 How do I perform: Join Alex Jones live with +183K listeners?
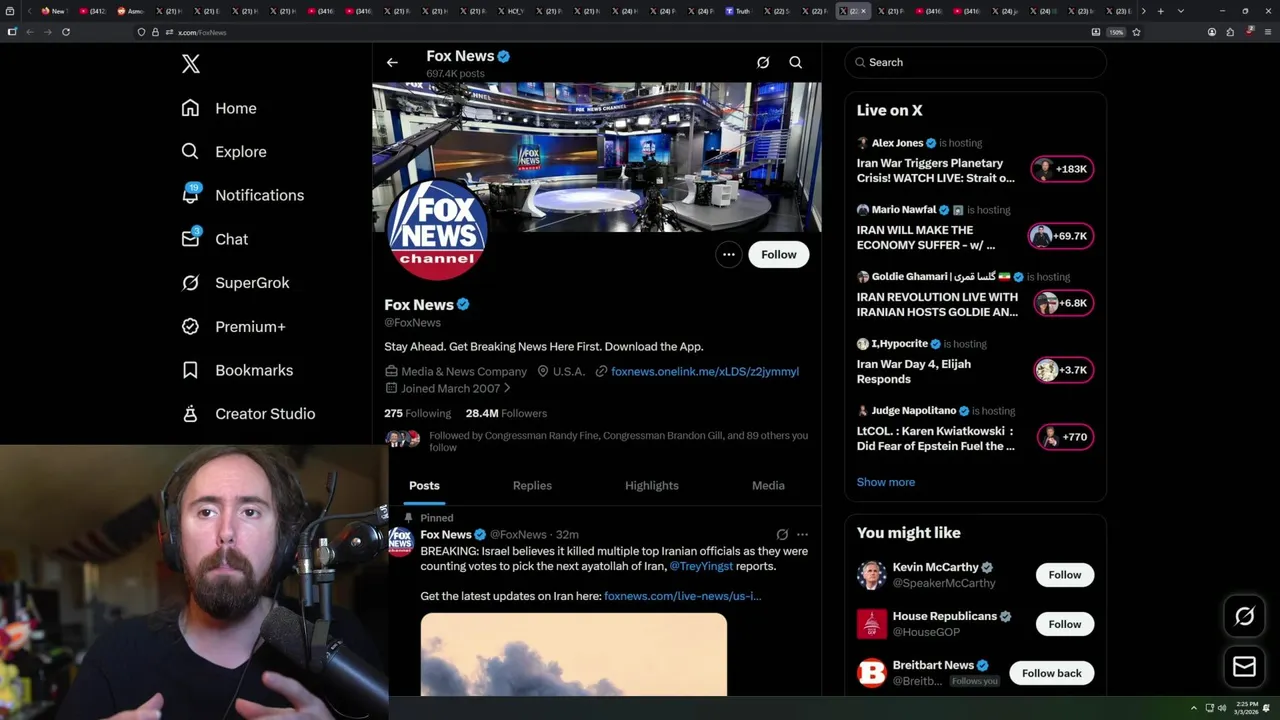[x=1063, y=169]
